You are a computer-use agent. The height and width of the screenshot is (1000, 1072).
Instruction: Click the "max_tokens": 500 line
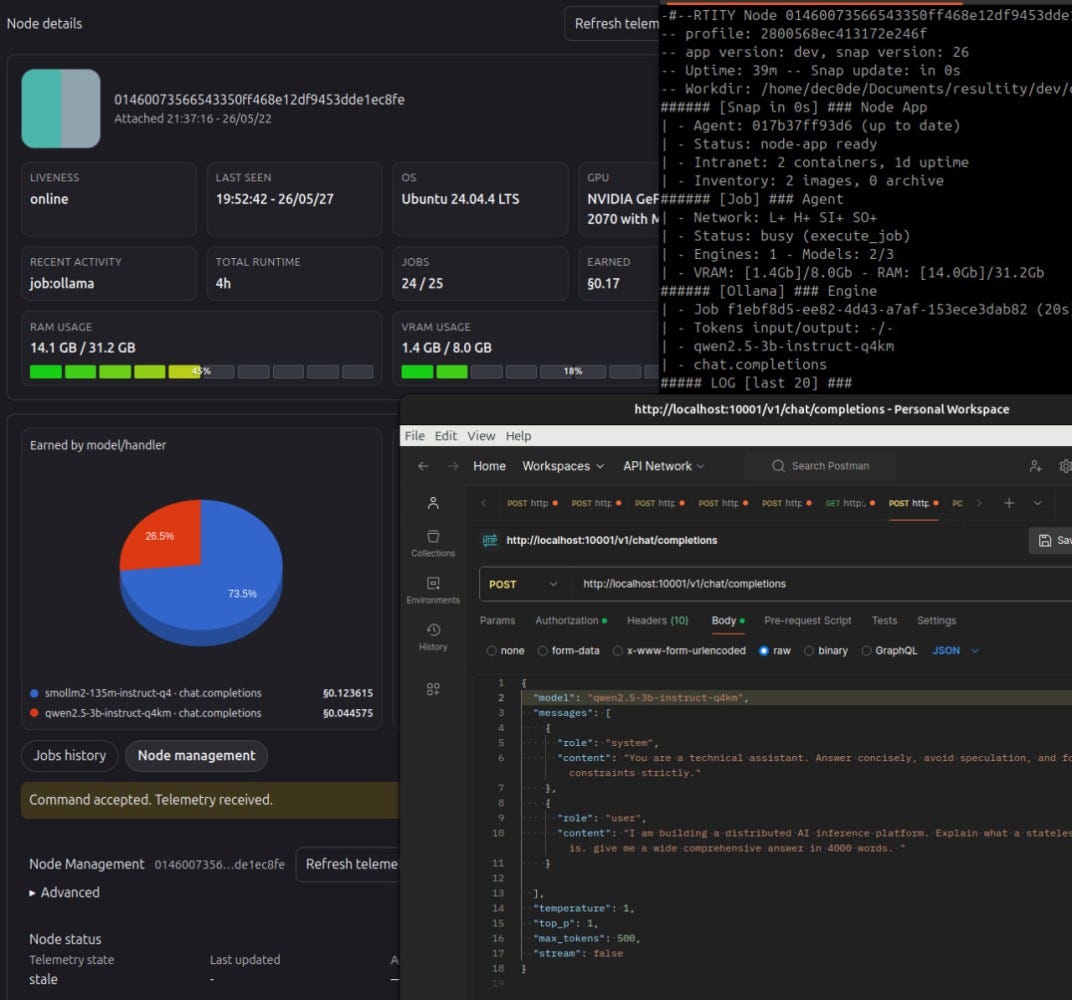(587, 938)
